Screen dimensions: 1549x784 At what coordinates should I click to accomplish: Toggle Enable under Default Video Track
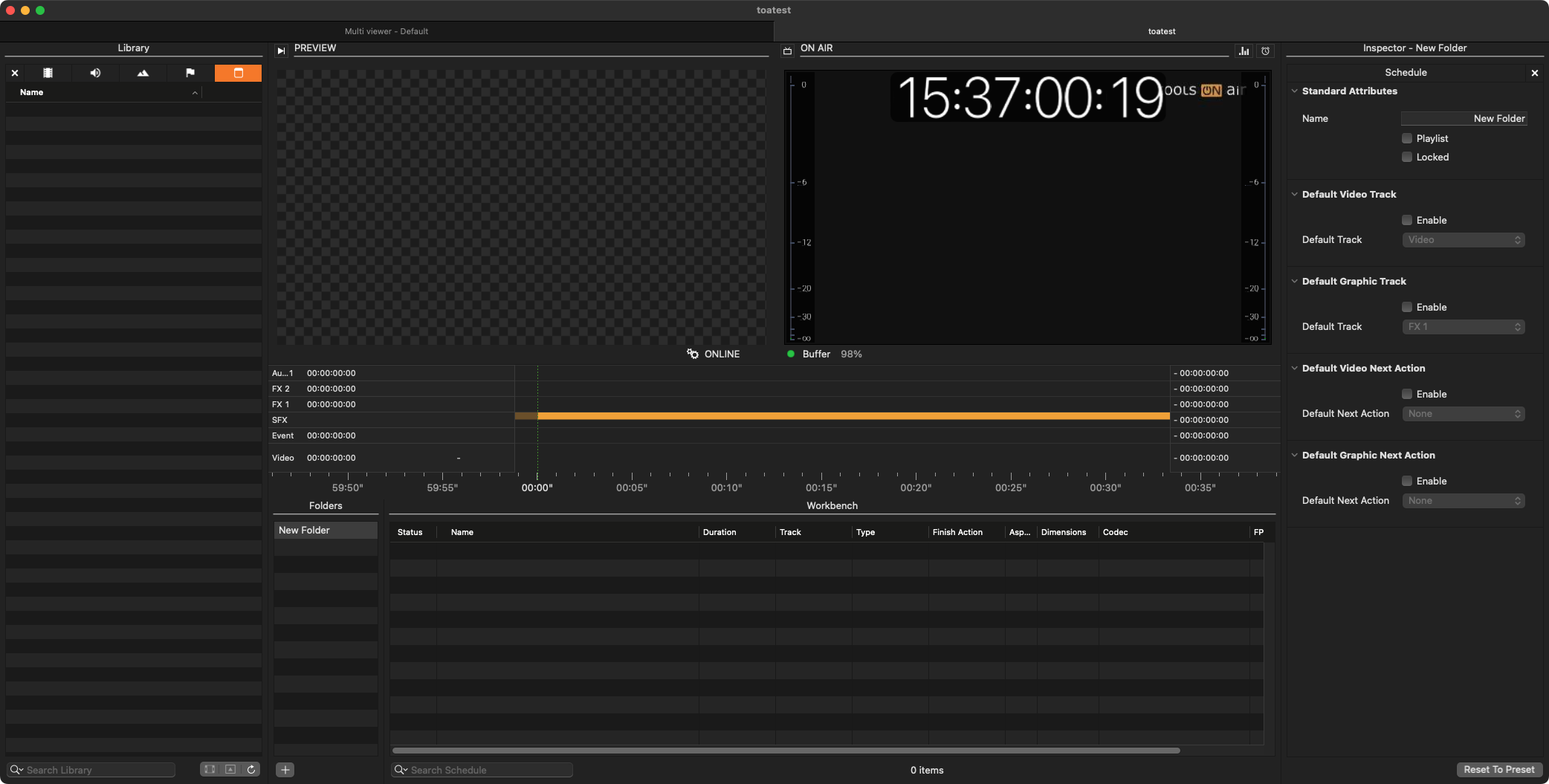[1407, 220]
